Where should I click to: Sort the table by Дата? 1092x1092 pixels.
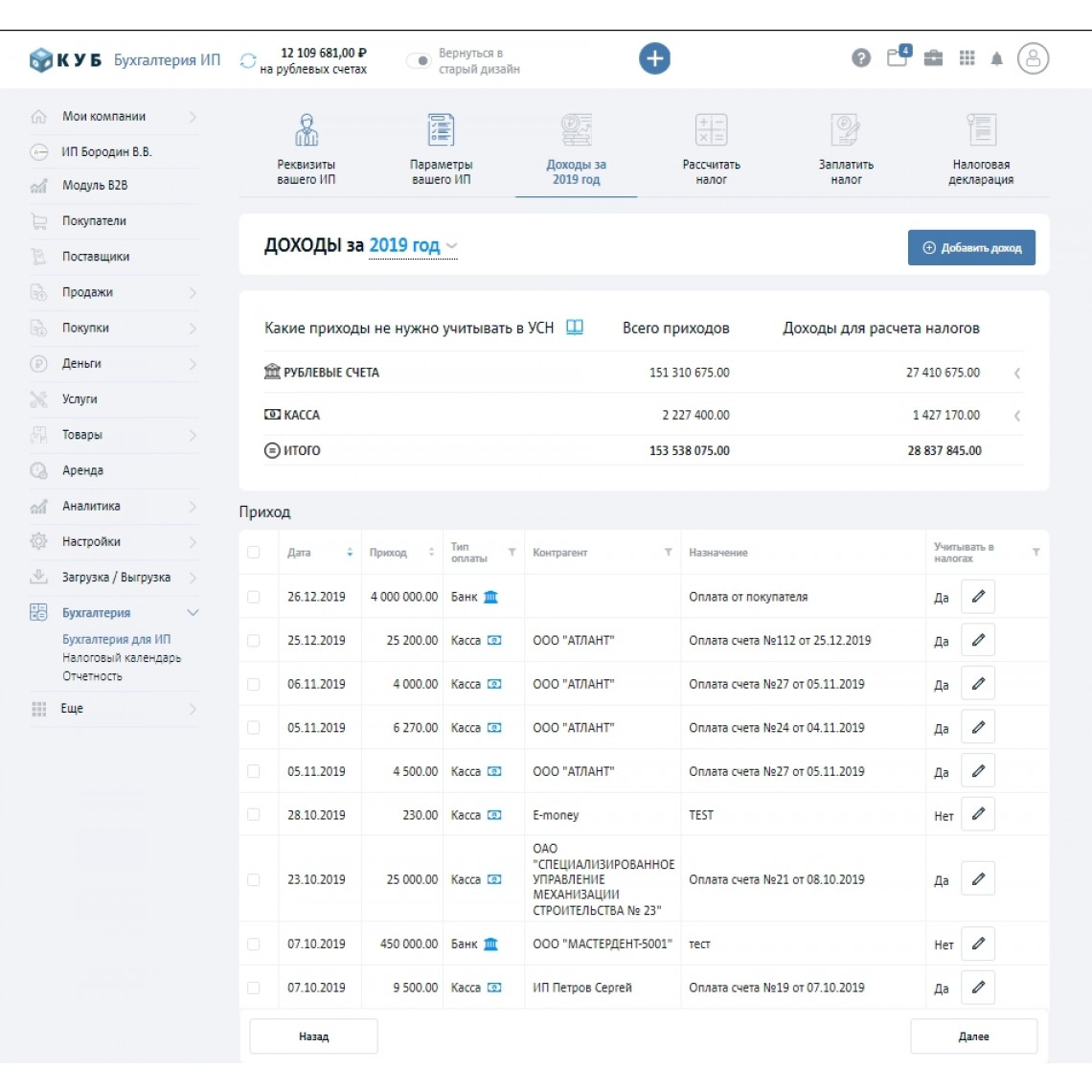point(350,553)
